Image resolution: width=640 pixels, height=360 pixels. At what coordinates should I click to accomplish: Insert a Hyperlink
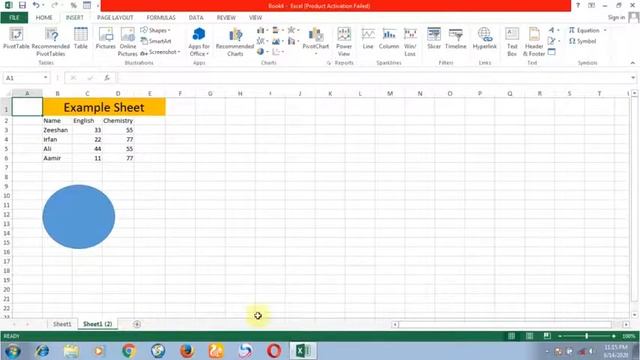click(x=484, y=38)
